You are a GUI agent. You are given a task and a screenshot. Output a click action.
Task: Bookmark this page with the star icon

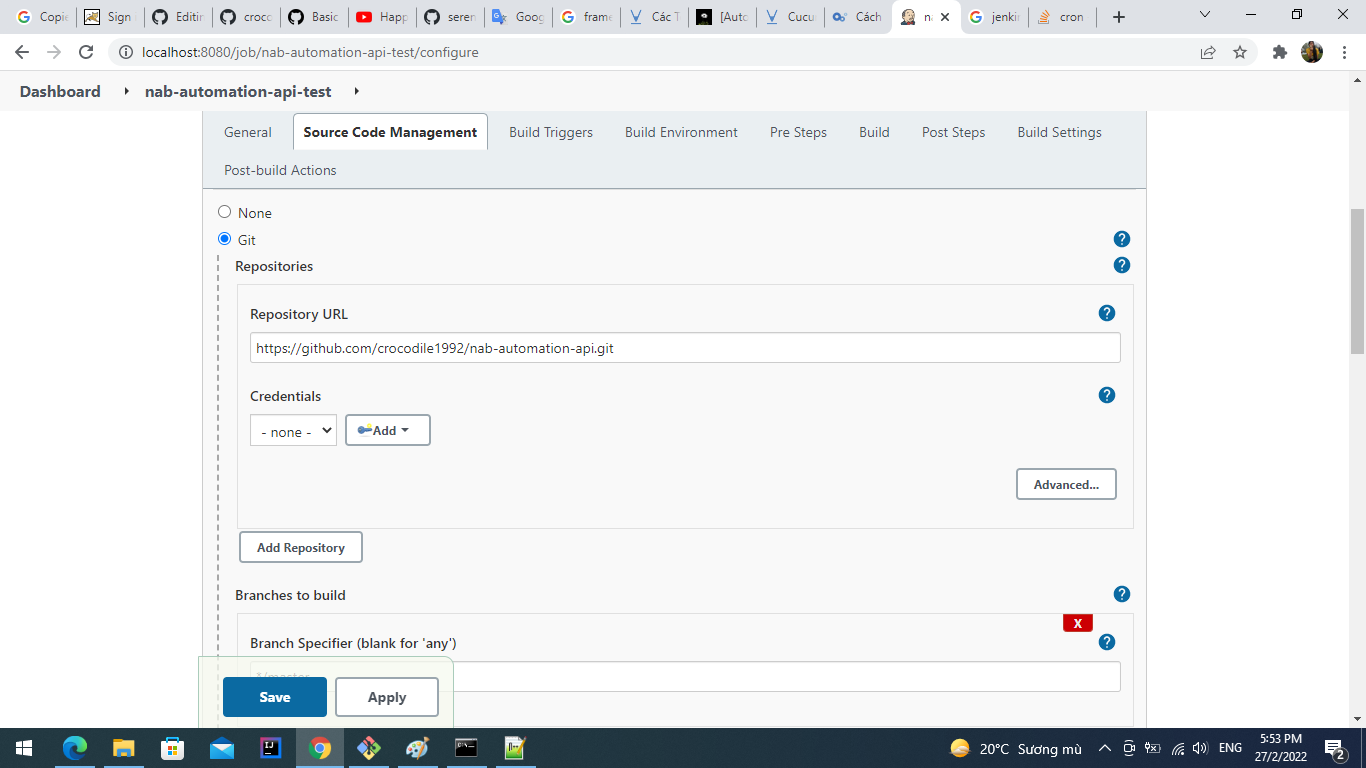1240,52
